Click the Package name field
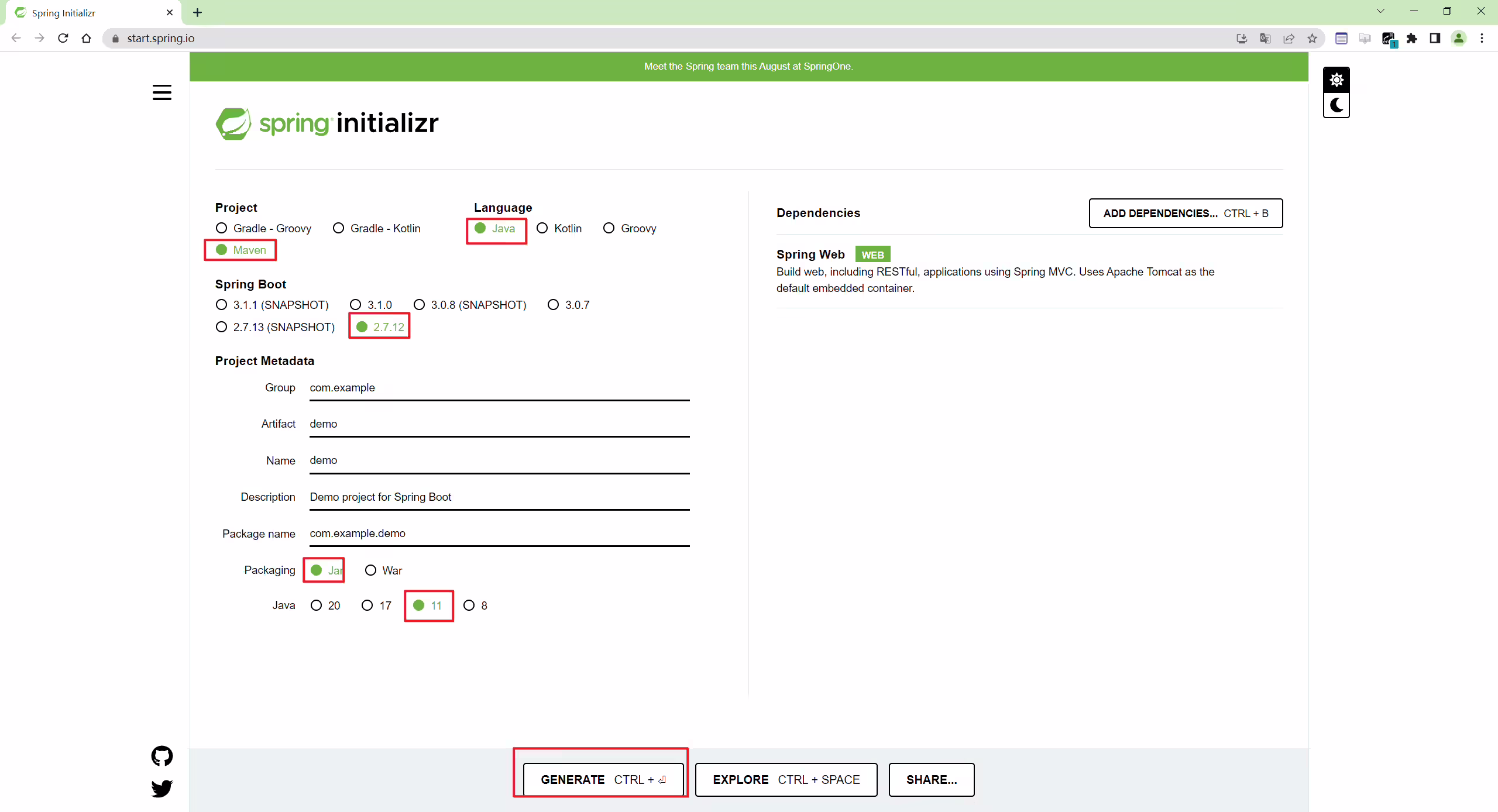1498x812 pixels. 500,534
